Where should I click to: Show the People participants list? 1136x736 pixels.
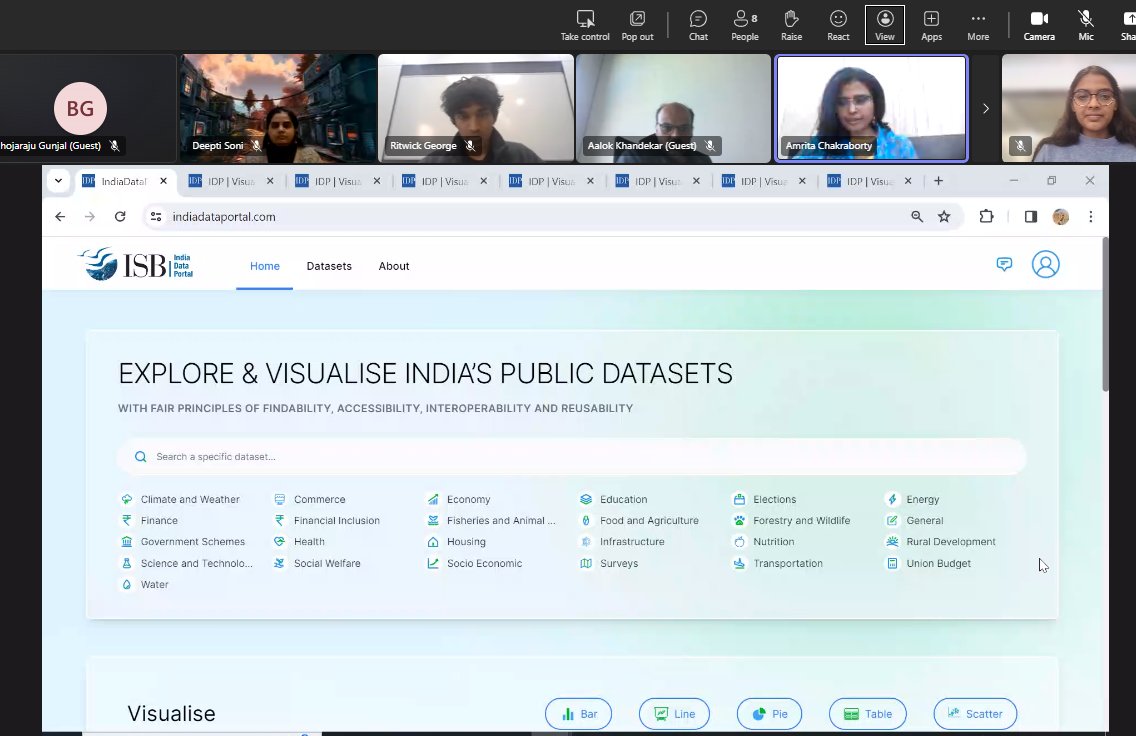[745, 25]
